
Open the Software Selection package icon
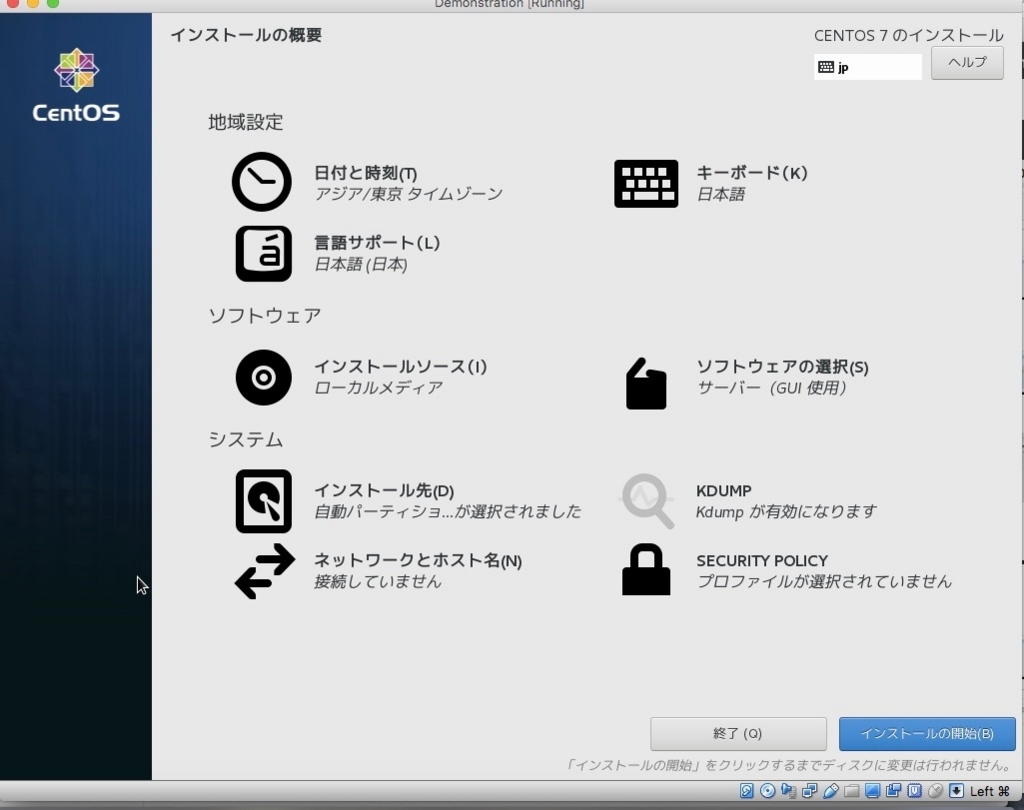(646, 383)
